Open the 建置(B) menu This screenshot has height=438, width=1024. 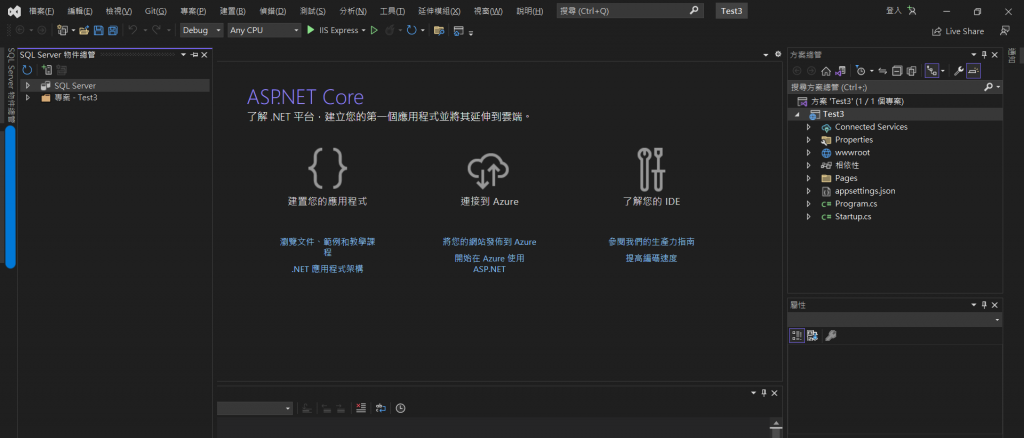click(232, 11)
